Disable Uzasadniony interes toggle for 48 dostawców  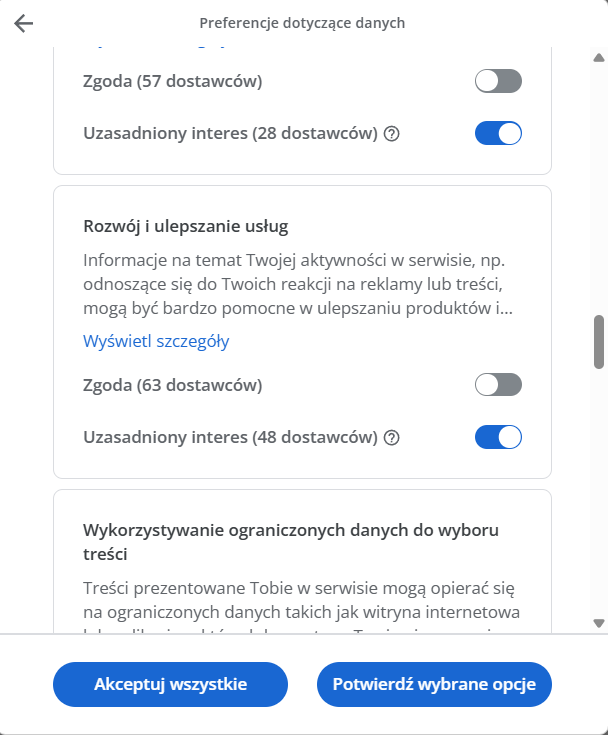[498, 437]
